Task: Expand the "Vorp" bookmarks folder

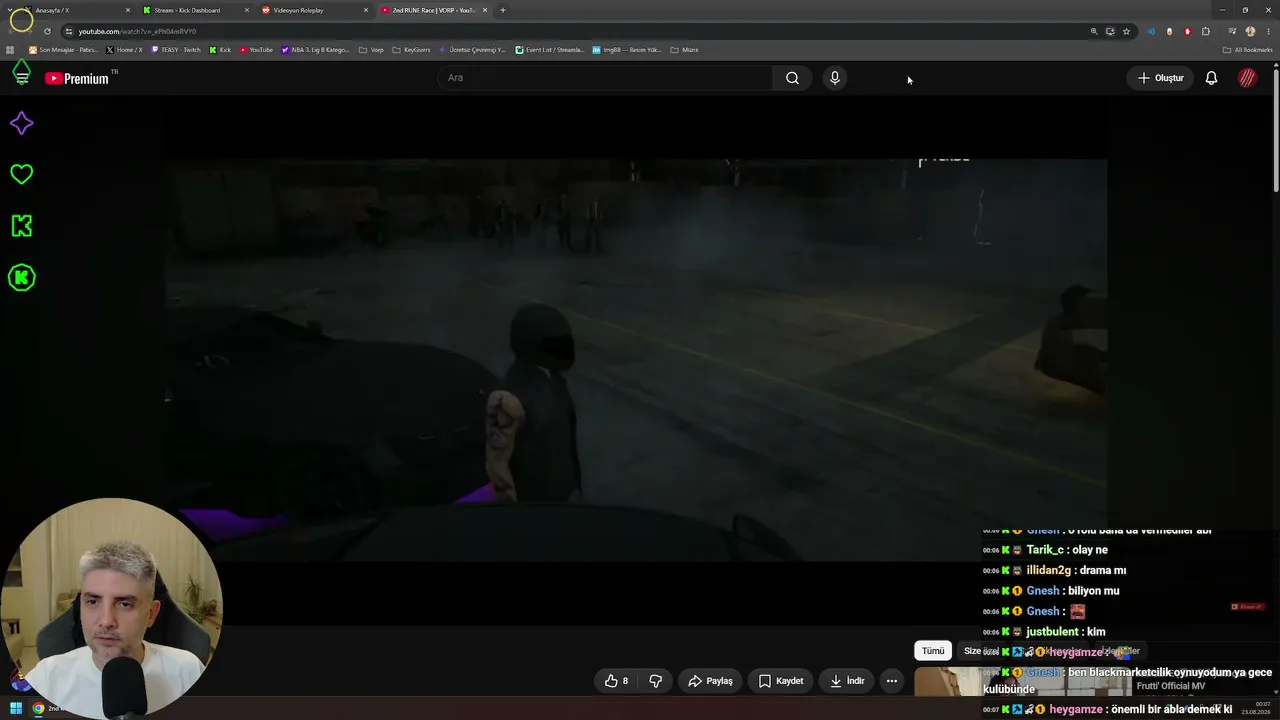Action: pyautogui.click(x=371, y=50)
